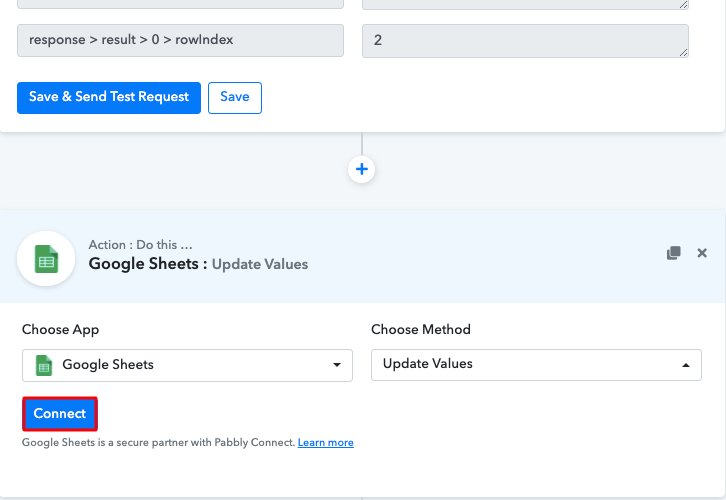Click the secure partner notice text
This screenshot has height=500, width=726.
click(x=158, y=443)
